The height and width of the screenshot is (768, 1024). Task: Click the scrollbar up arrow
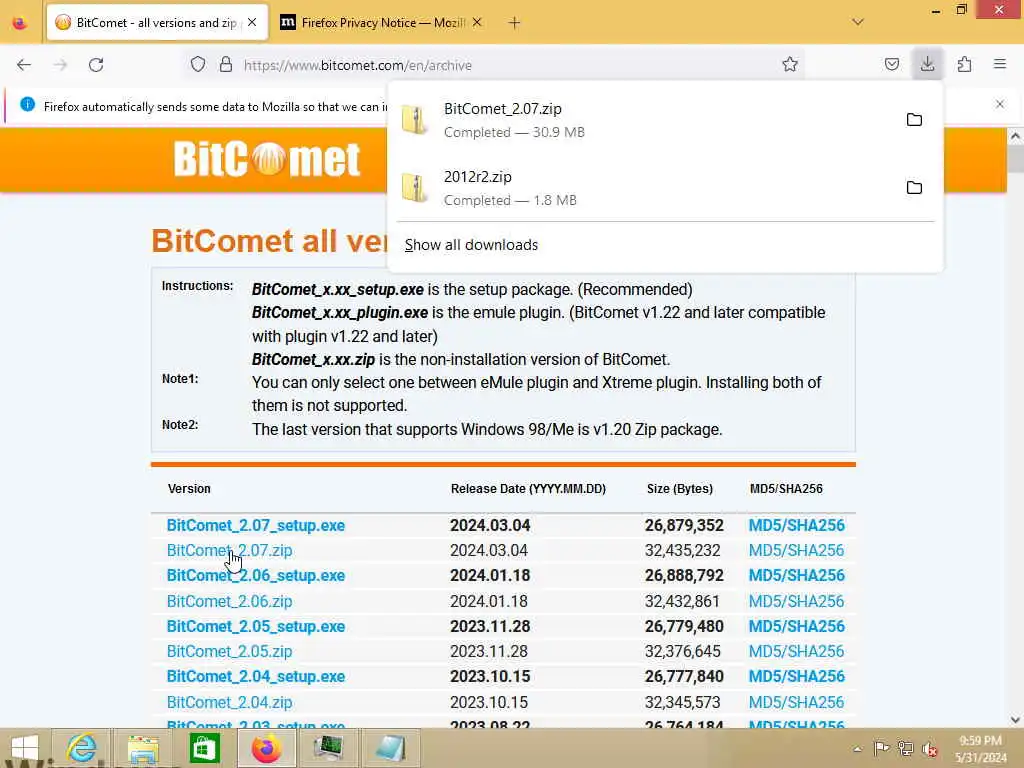pos(1015,136)
